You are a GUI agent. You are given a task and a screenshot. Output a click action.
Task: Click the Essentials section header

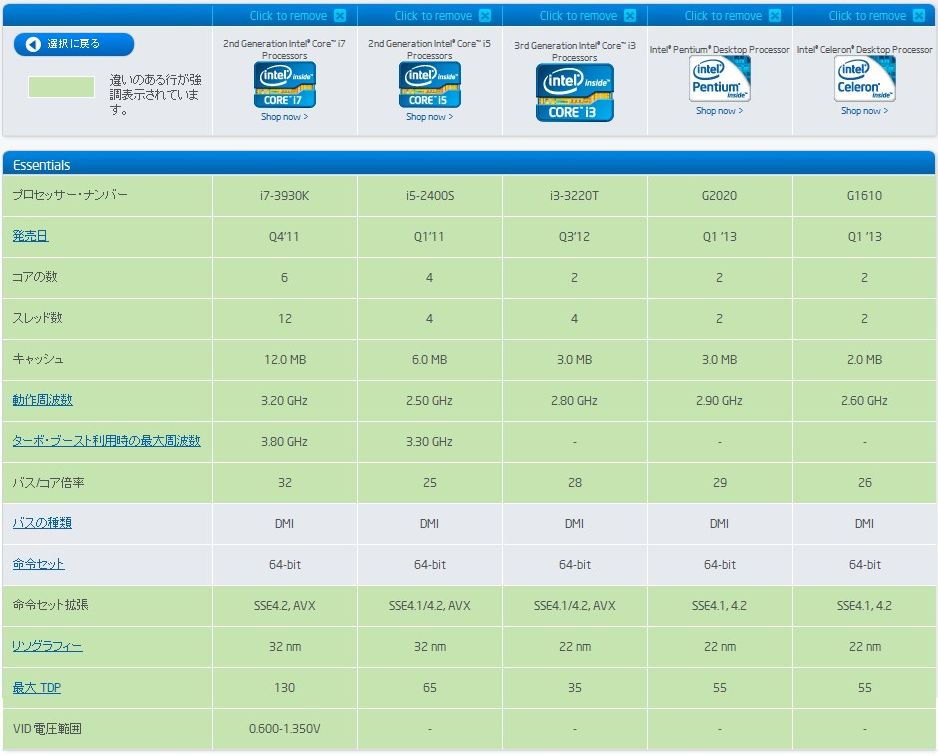[x=468, y=163]
